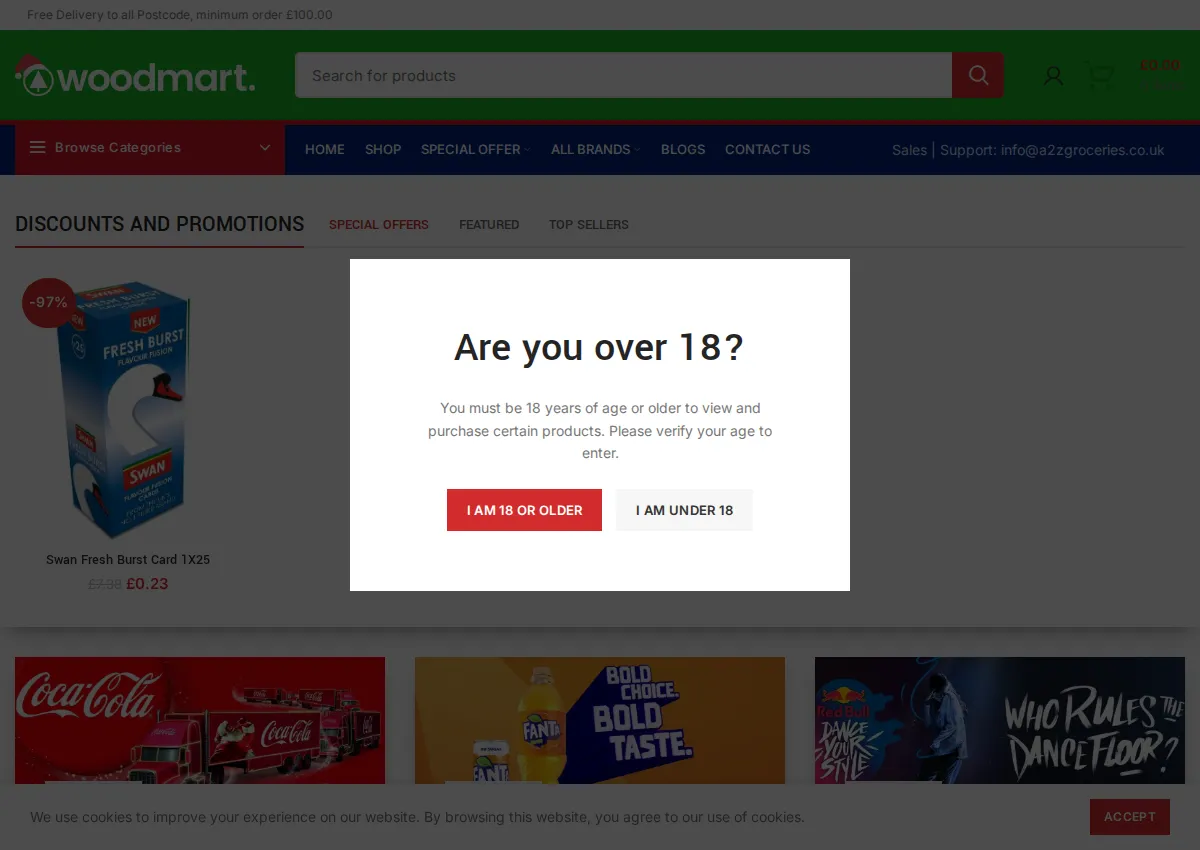
Task: Click the search magnifier icon button
Action: click(978, 75)
